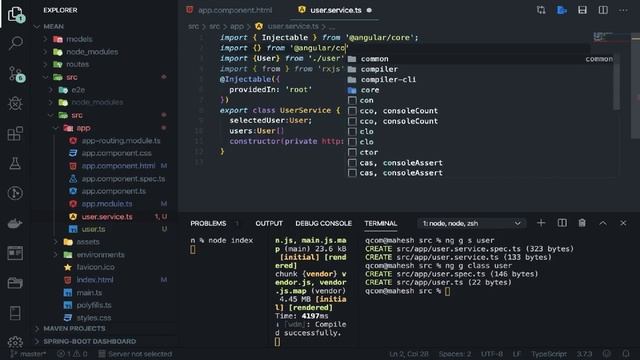
Task: Kill terminal with trash icon
Action: (x=582, y=223)
